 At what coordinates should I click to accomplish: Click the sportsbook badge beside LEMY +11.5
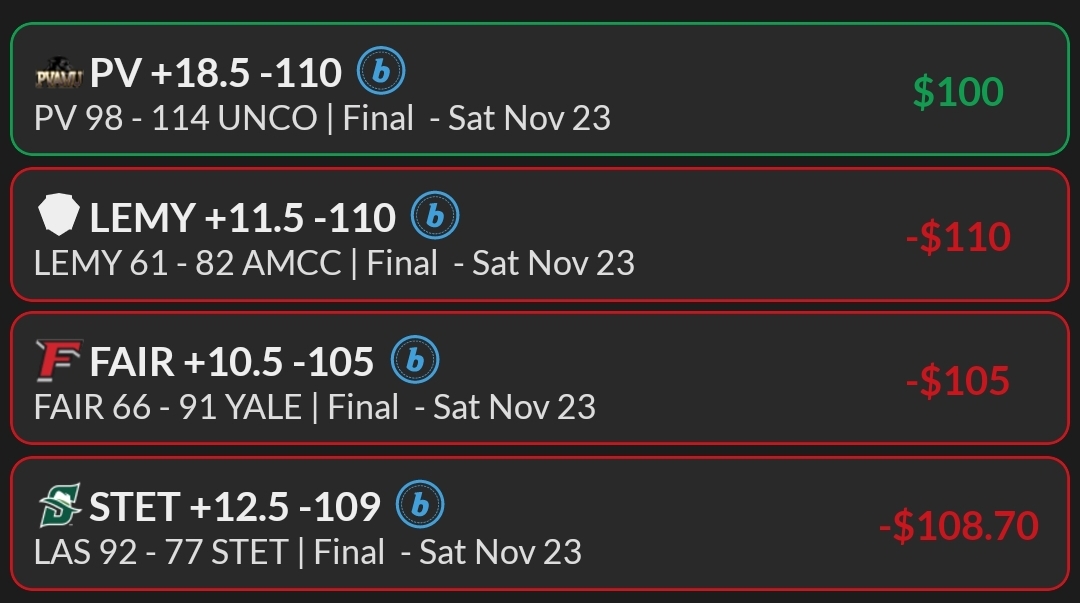(x=435, y=216)
